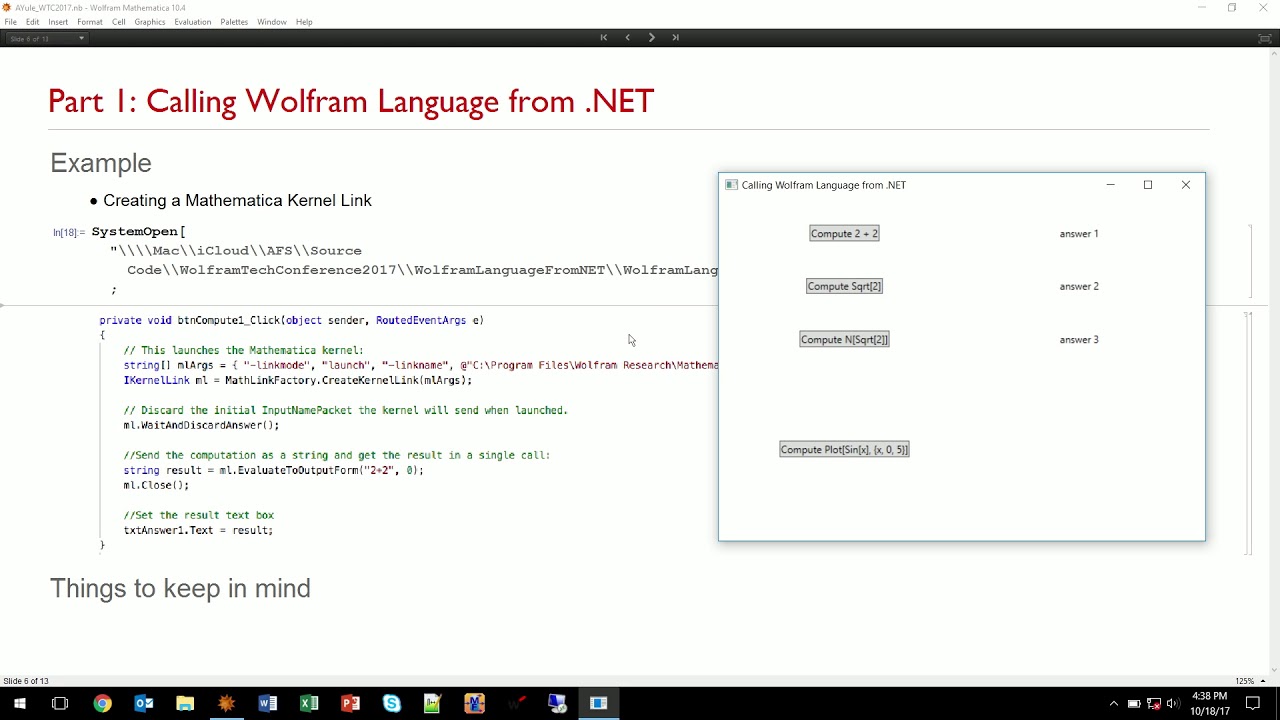The image size is (1280, 720).
Task: Jump to last slide icon
Action: click(675, 37)
